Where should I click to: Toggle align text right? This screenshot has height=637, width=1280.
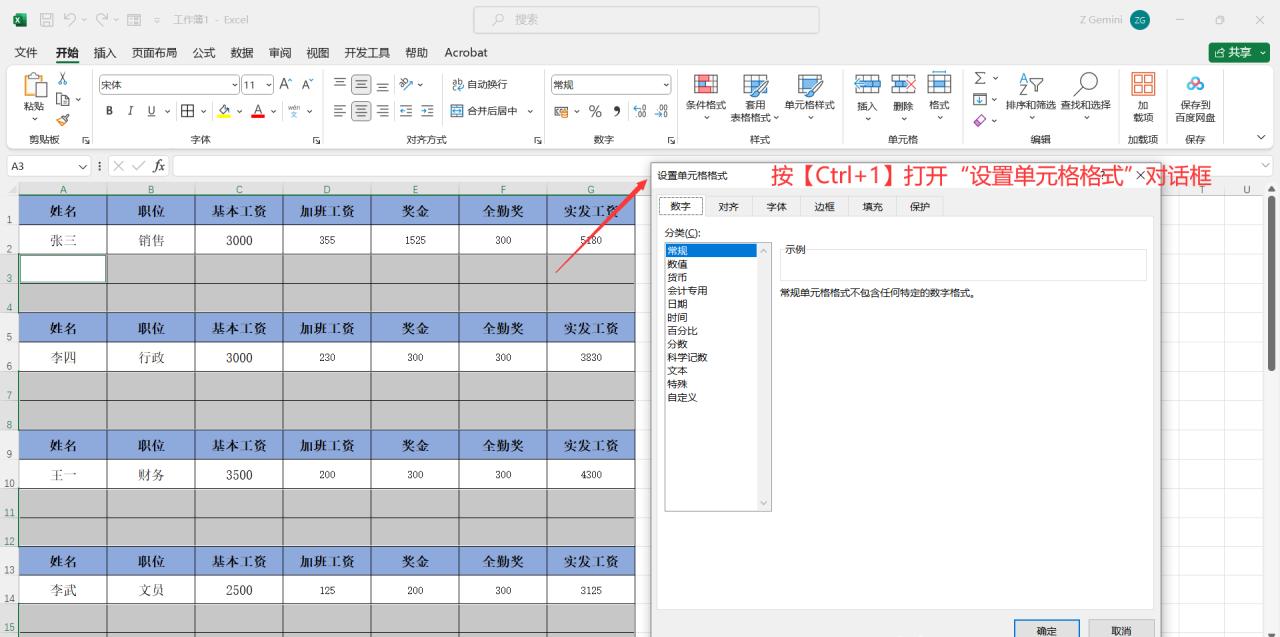pyautogui.click(x=382, y=111)
